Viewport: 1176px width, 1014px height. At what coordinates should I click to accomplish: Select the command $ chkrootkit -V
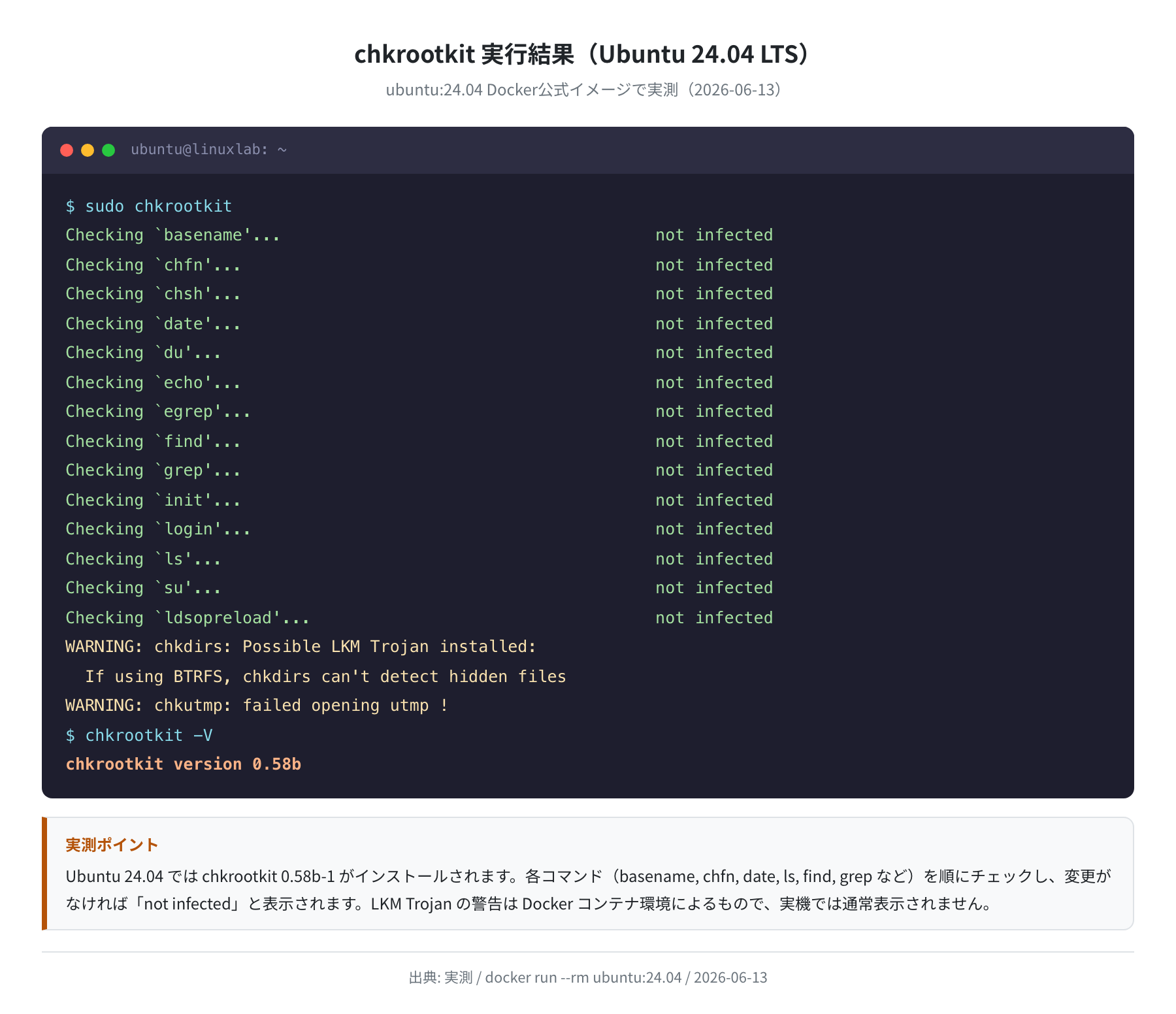[139, 735]
